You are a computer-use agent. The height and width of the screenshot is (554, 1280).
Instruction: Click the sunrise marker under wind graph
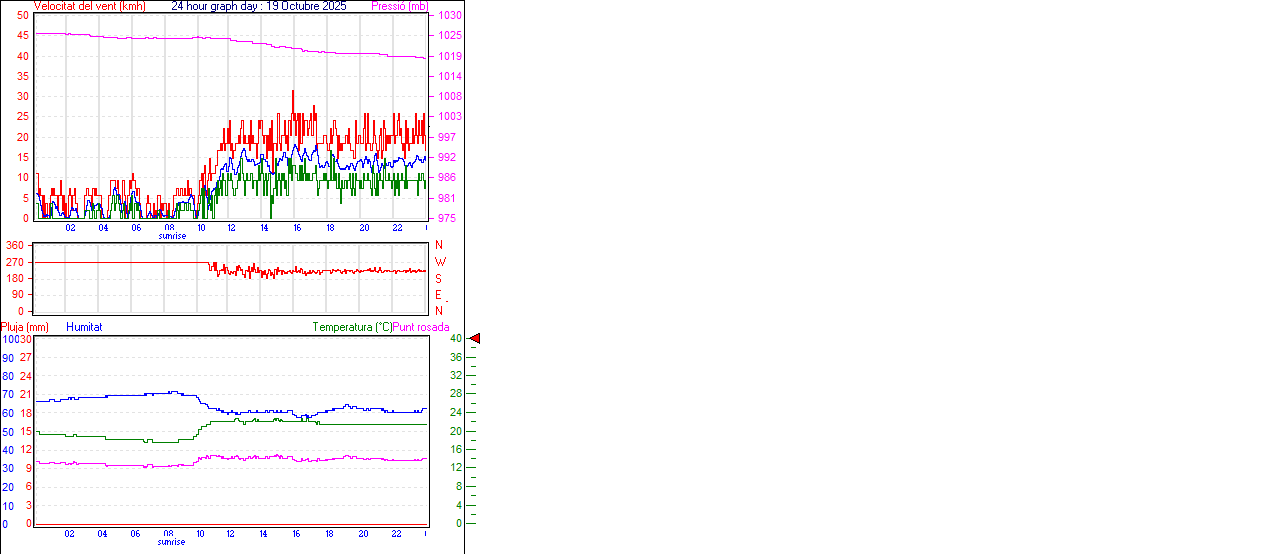171,236
